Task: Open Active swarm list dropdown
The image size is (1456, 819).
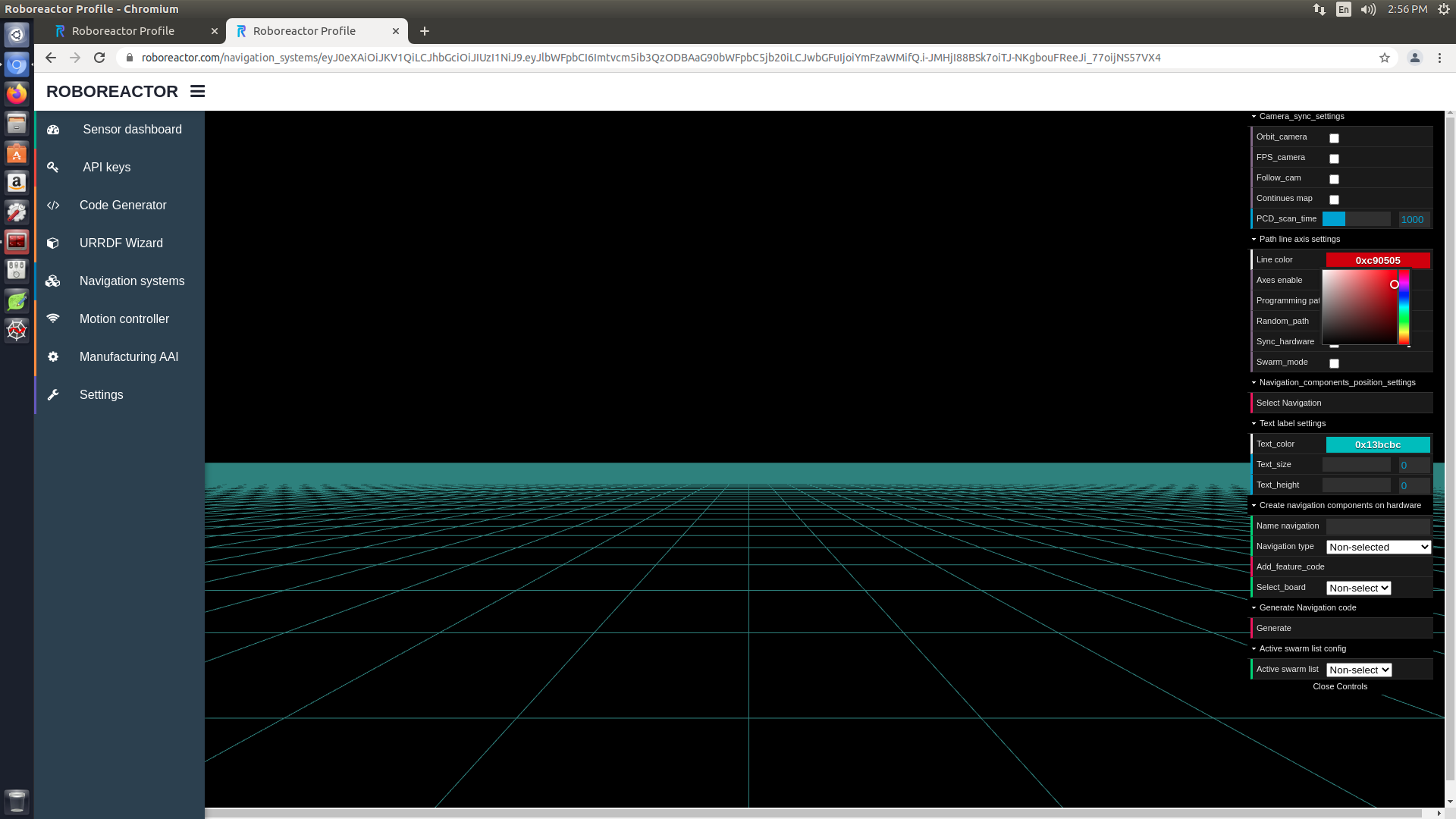Action: click(1358, 670)
